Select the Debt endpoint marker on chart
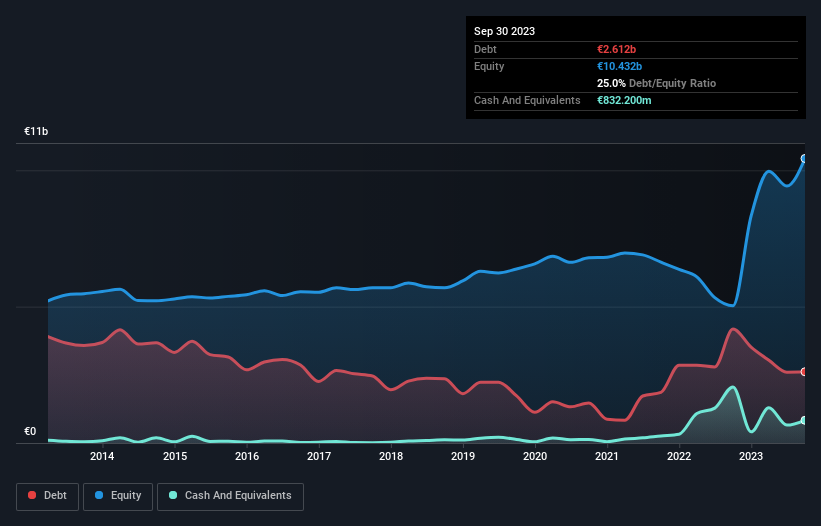821x526 pixels. click(804, 372)
